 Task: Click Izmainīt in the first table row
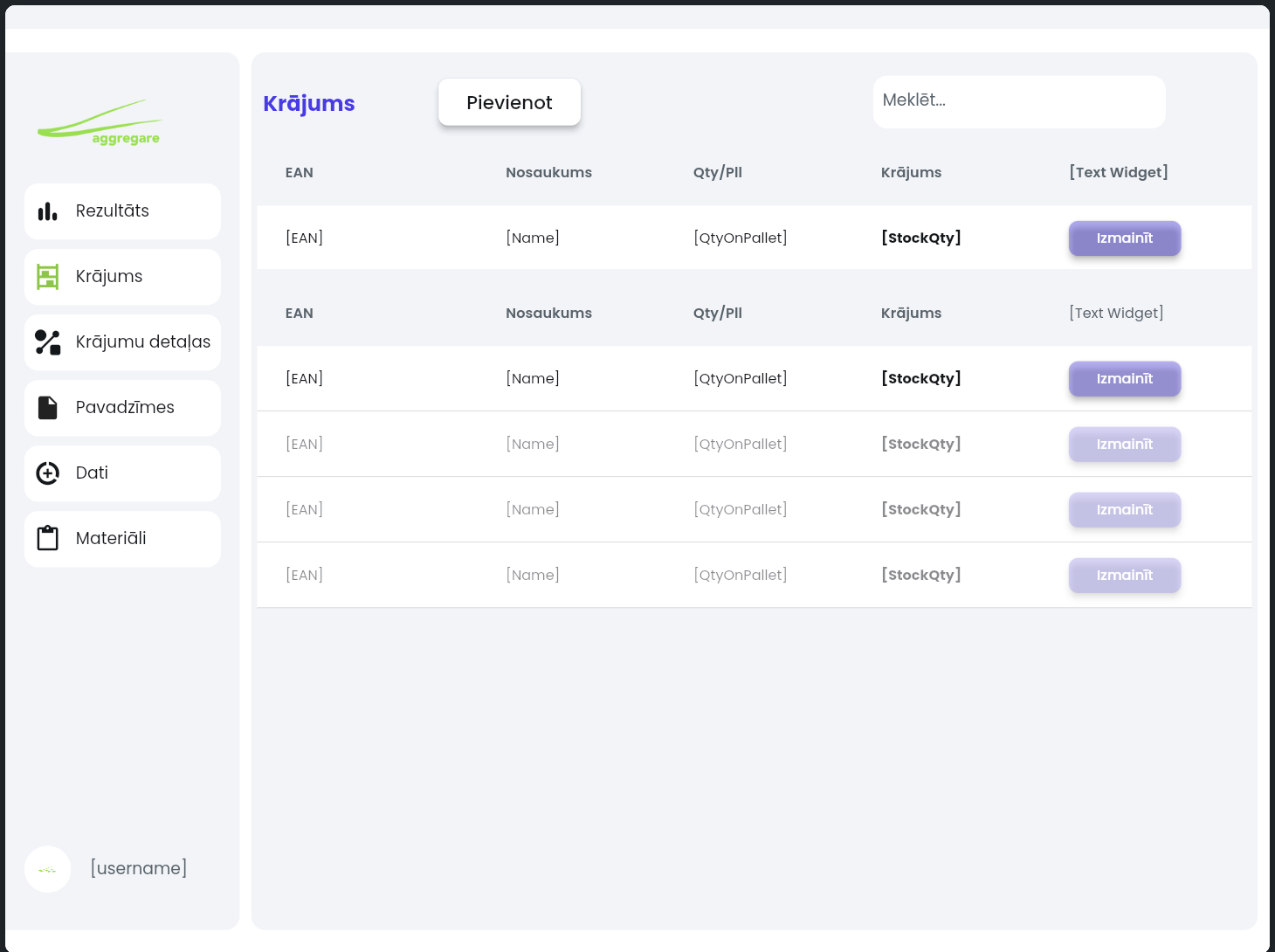1125,238
